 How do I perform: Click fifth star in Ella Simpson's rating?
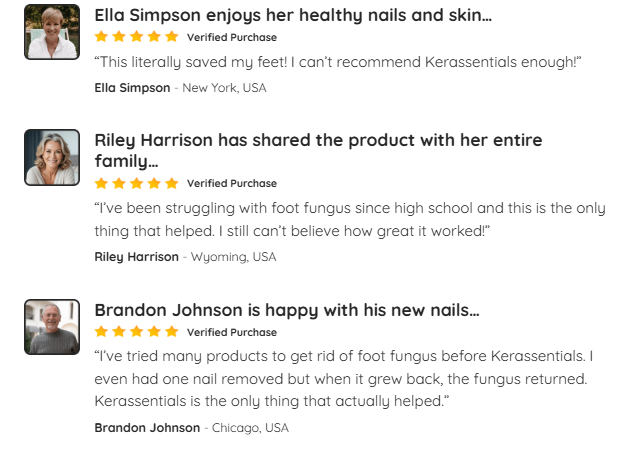171,37
